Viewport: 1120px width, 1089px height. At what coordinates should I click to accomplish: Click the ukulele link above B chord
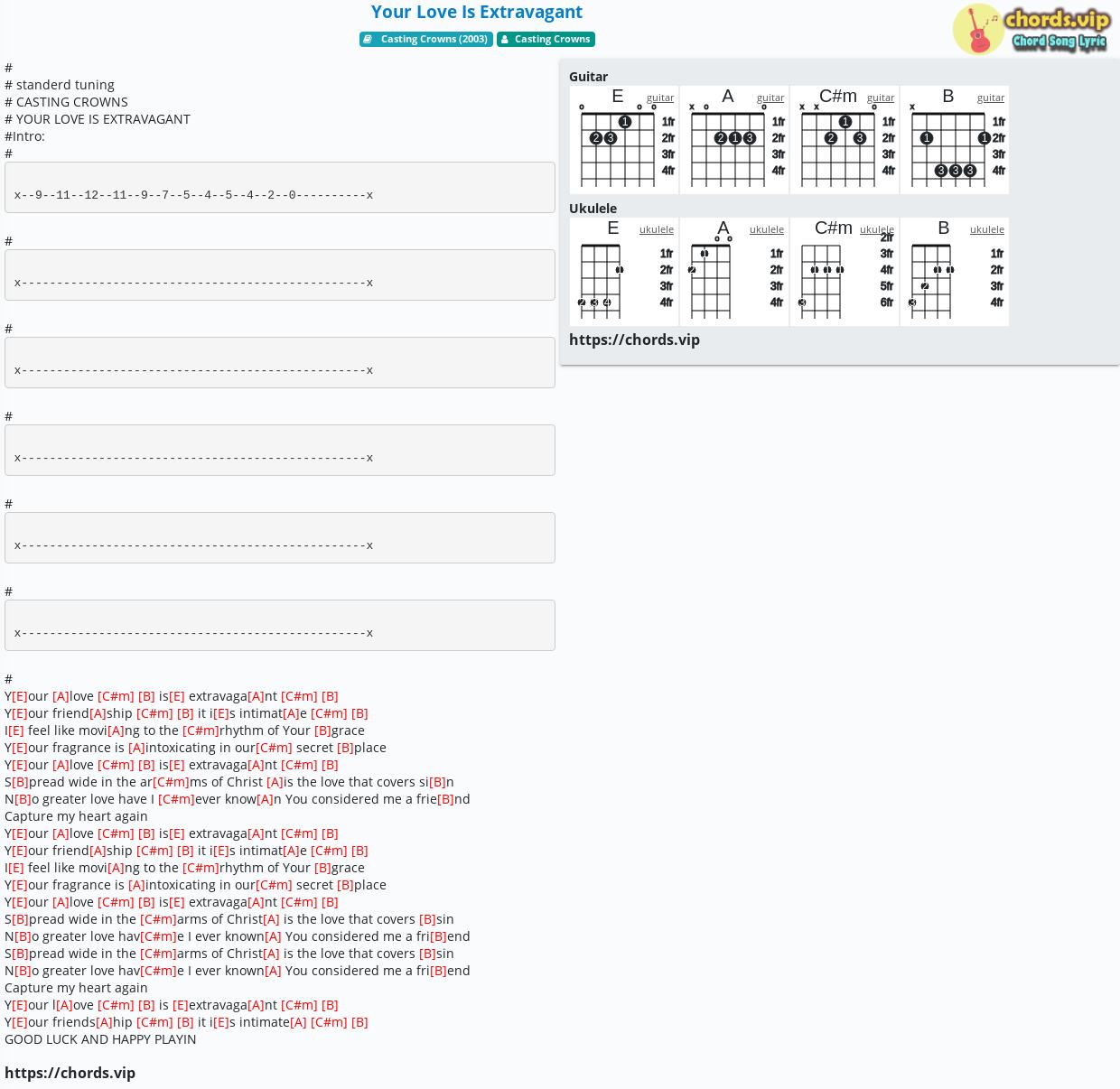coord(987,229)
